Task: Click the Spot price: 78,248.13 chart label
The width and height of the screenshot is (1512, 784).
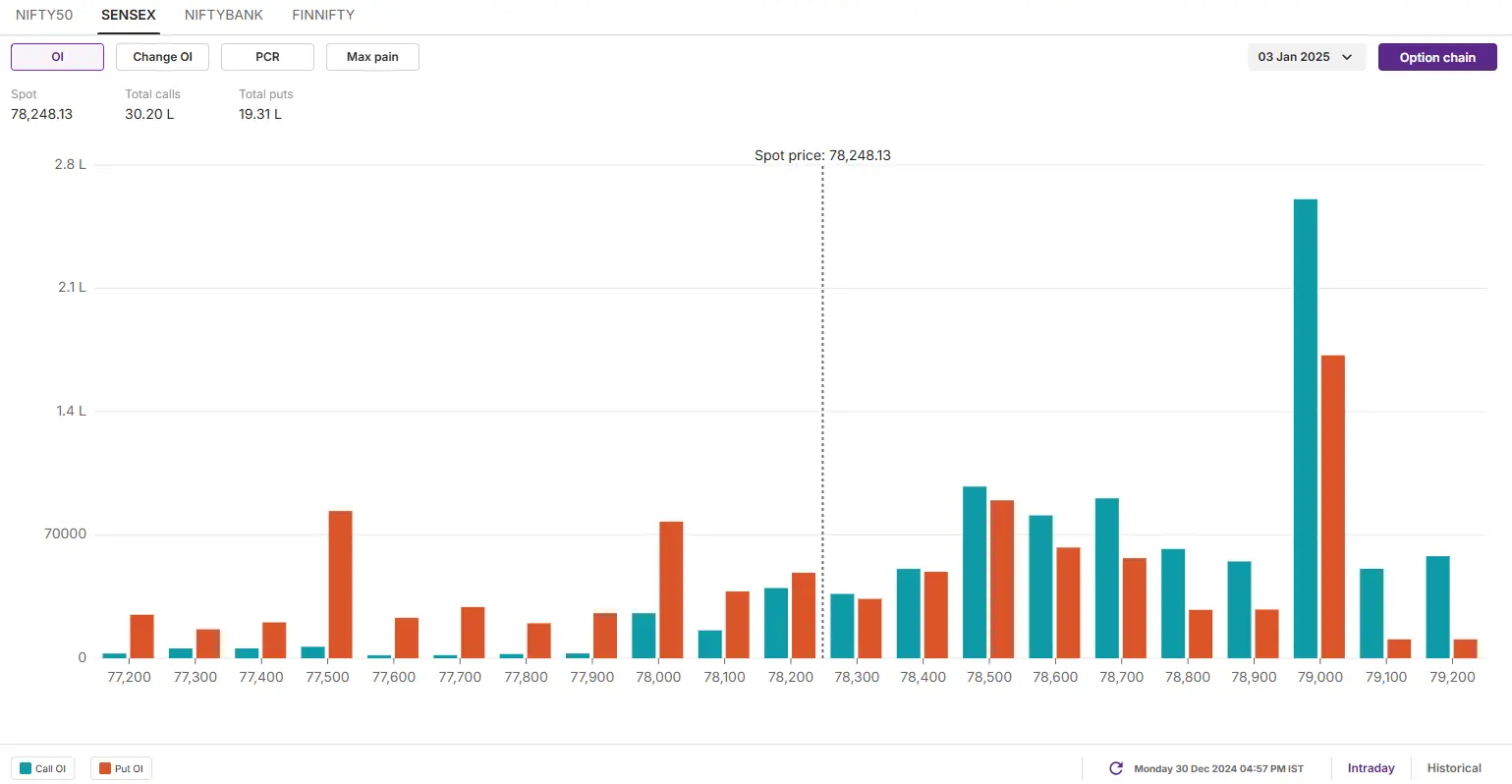Action: 822,155
